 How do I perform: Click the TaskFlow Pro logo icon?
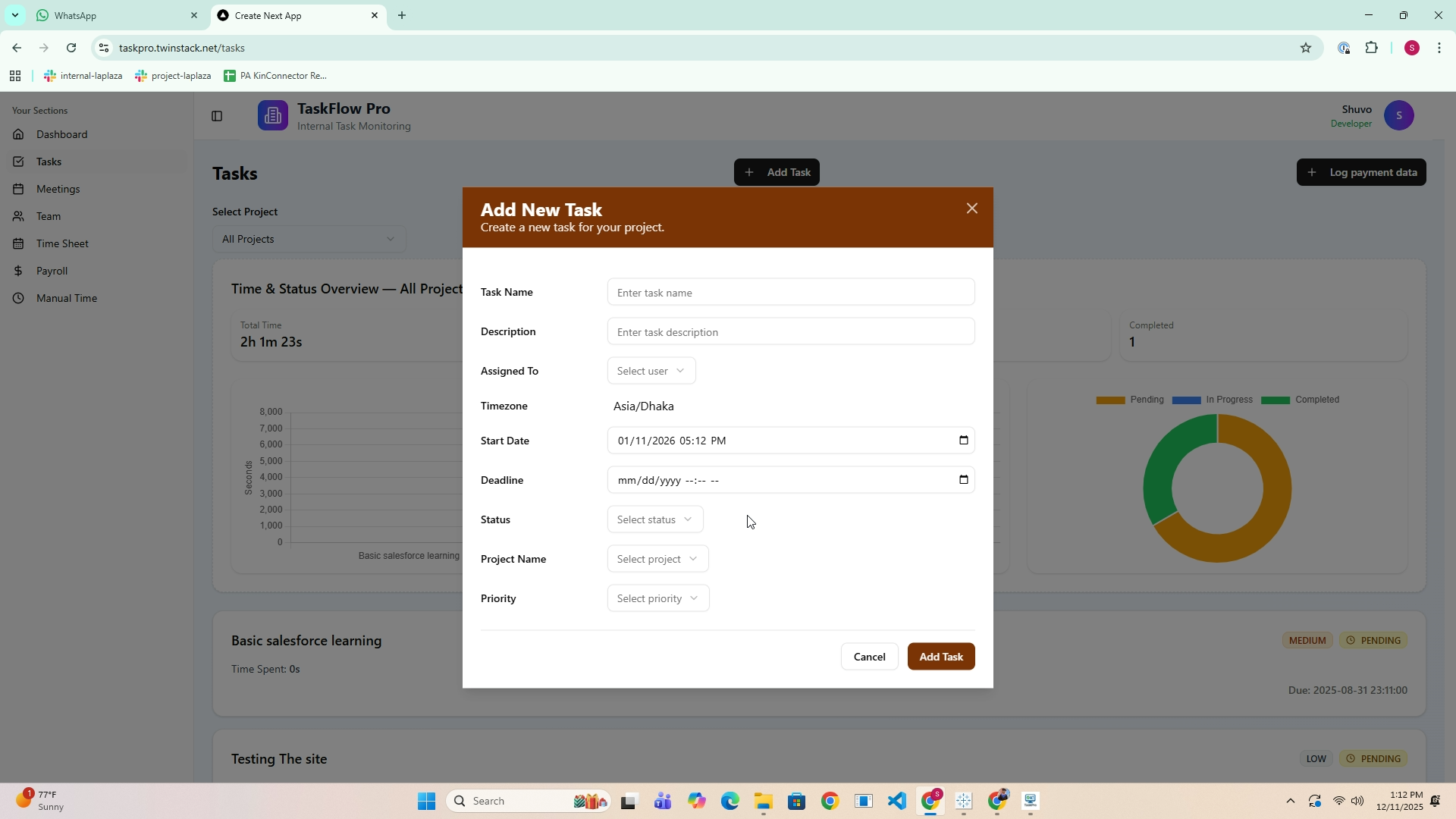(272, 116)
